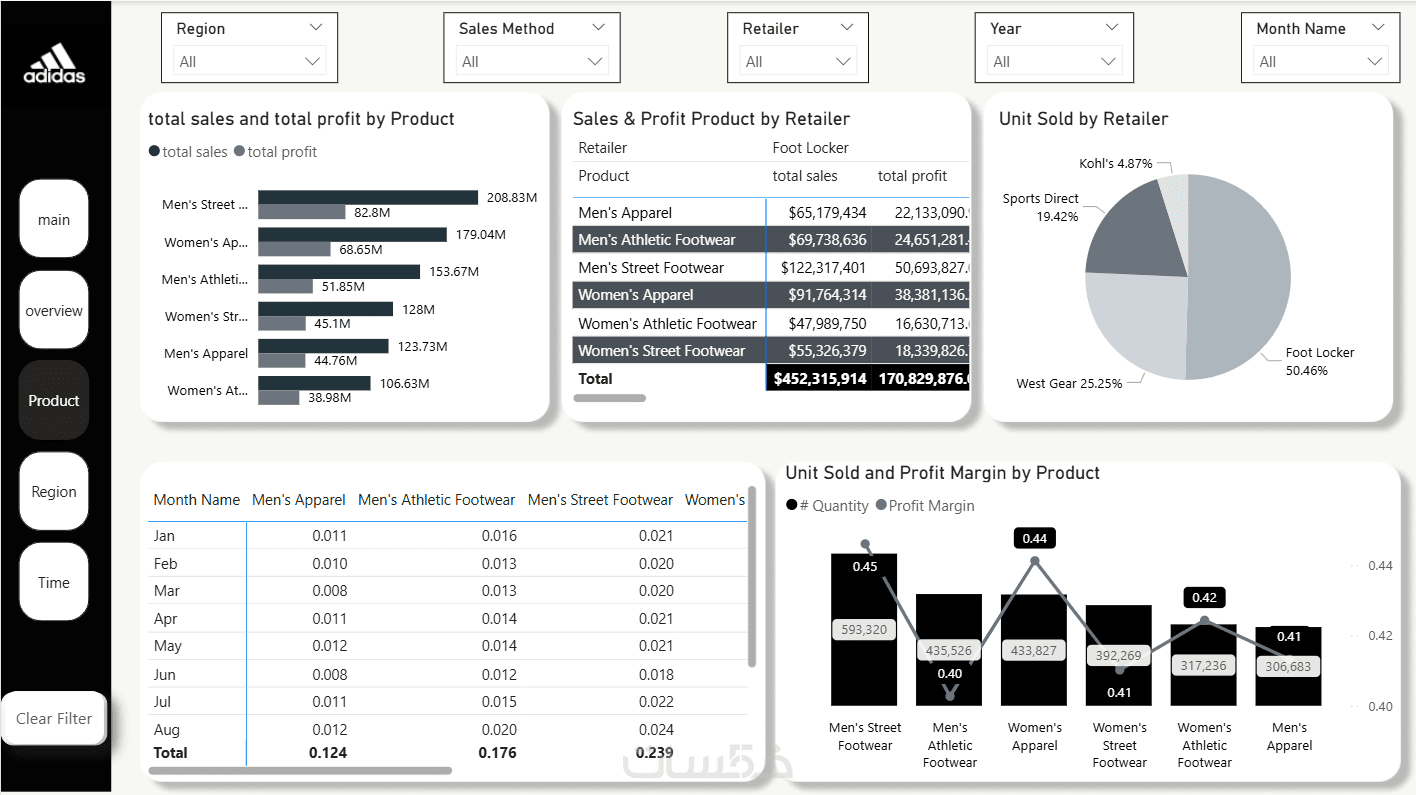Select the West Gear pie slice
Viewport: 1416px width, 795px height.
pos(1135,325)
